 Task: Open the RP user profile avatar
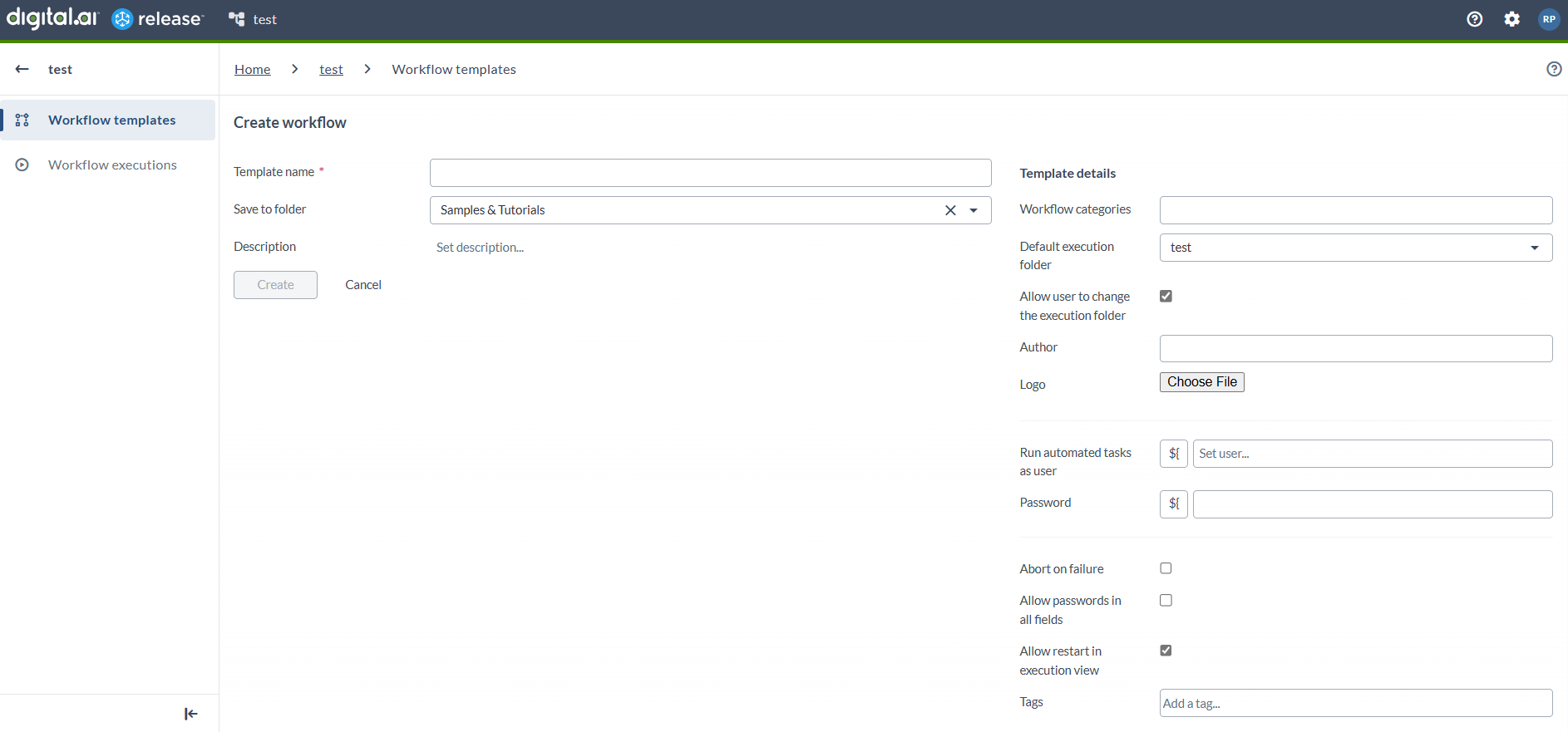click(x=1548, y=19)
